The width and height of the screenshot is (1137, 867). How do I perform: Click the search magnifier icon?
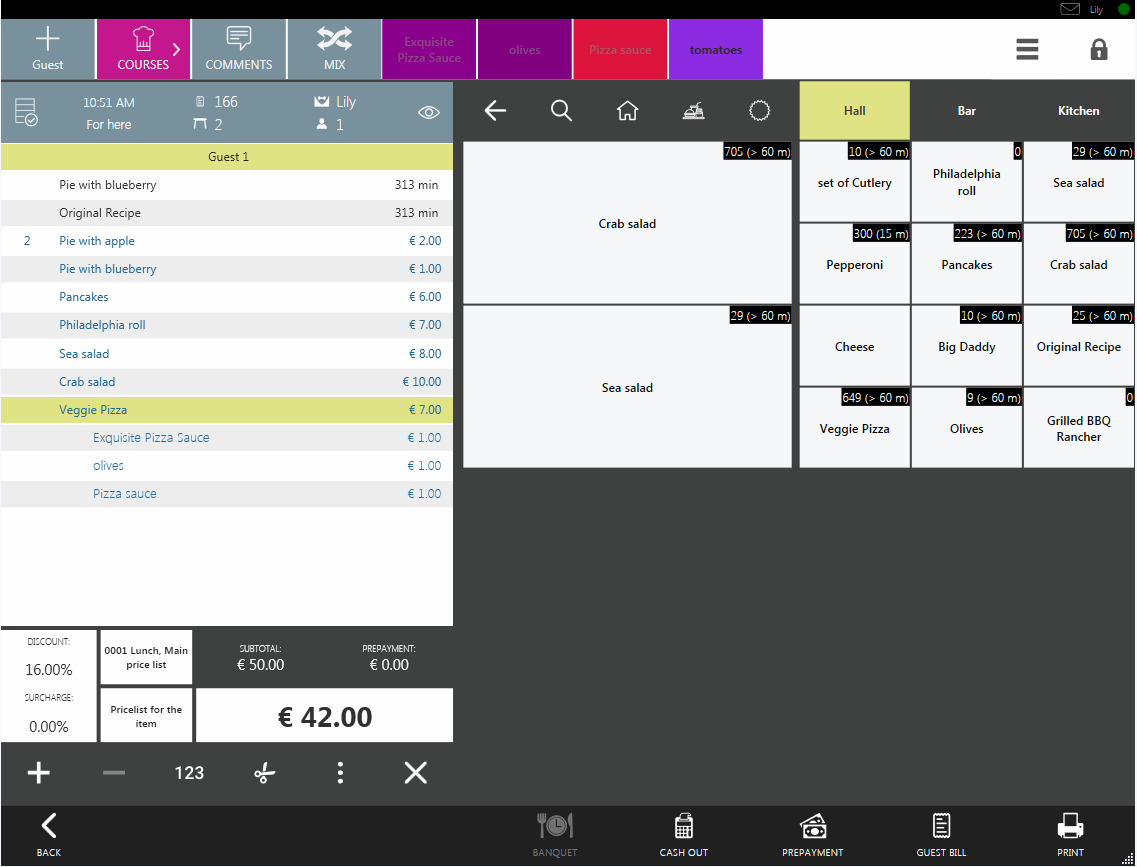(561, 111)
